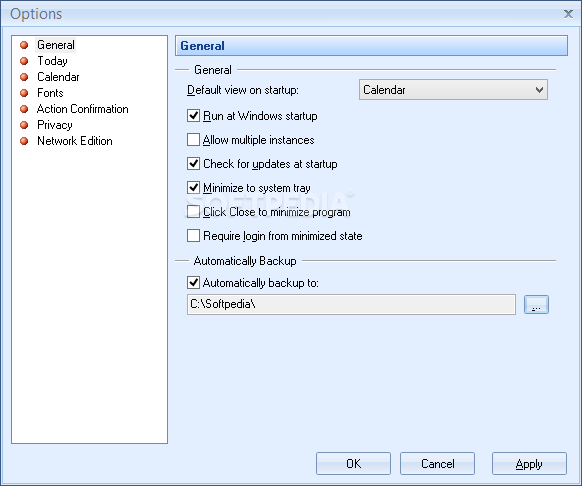The height and width of the screenshot is (486, 582).
Task: Turn off Automatically backup to option
Action: (x=193, y=283)
